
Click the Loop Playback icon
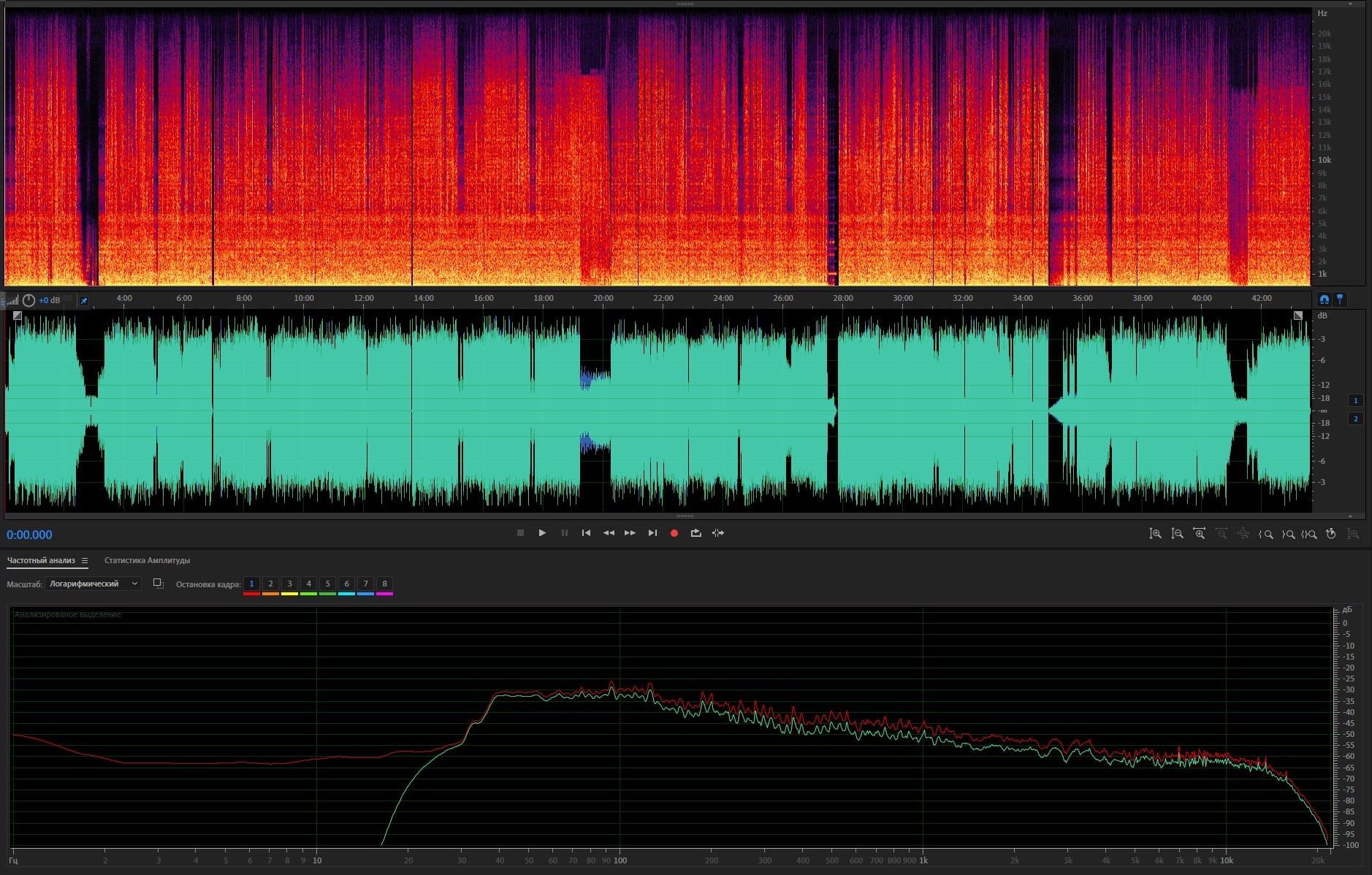695,533
